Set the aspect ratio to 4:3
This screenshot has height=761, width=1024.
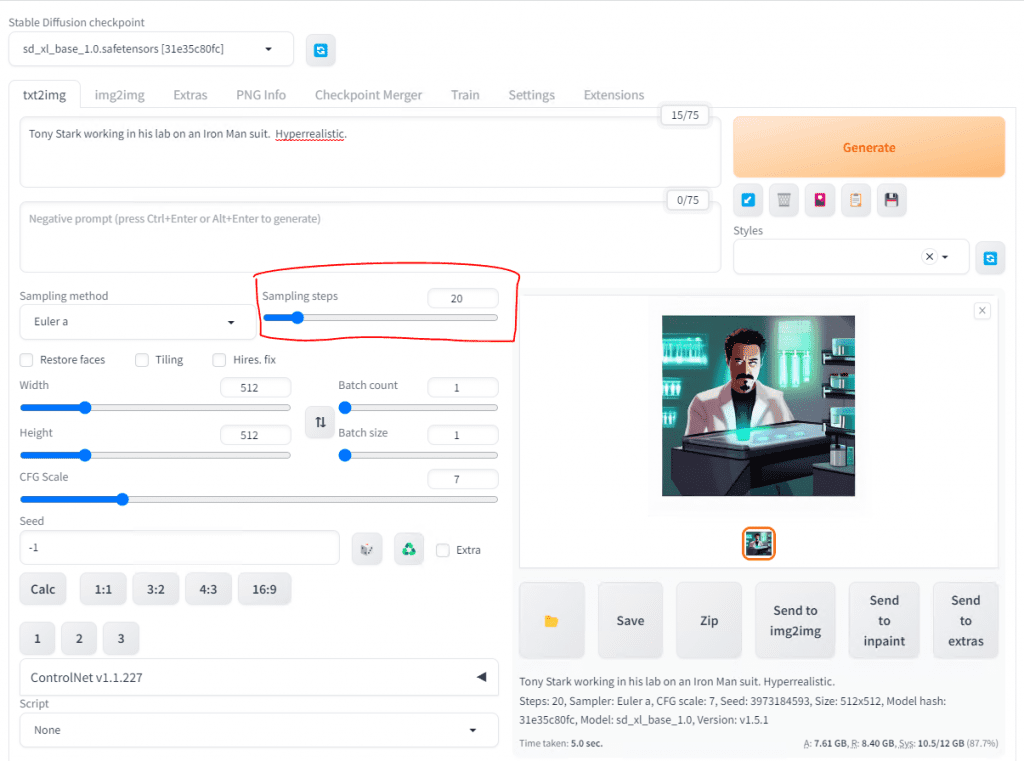click(208, 589)
